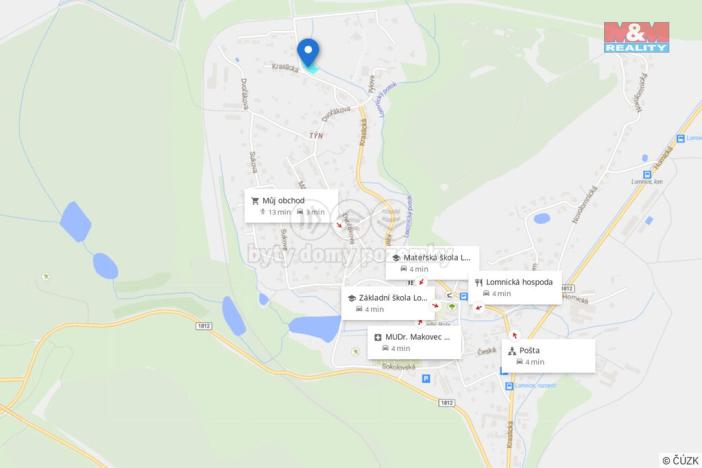
Task: Click the ČÚZK copyright link
Action: point(680,460)
